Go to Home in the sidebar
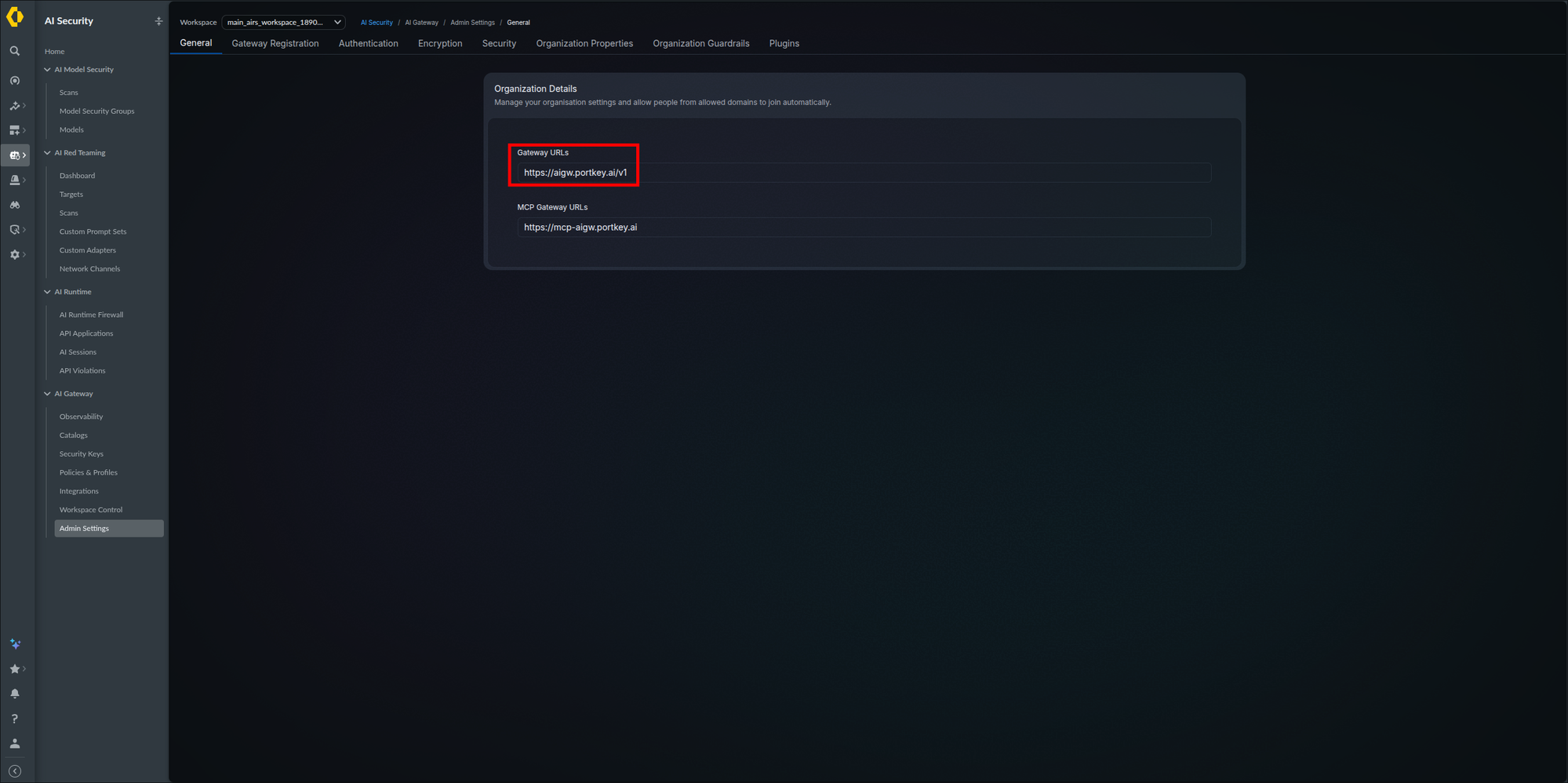This screenshot has height=783, width=1568. coord(55,52)
